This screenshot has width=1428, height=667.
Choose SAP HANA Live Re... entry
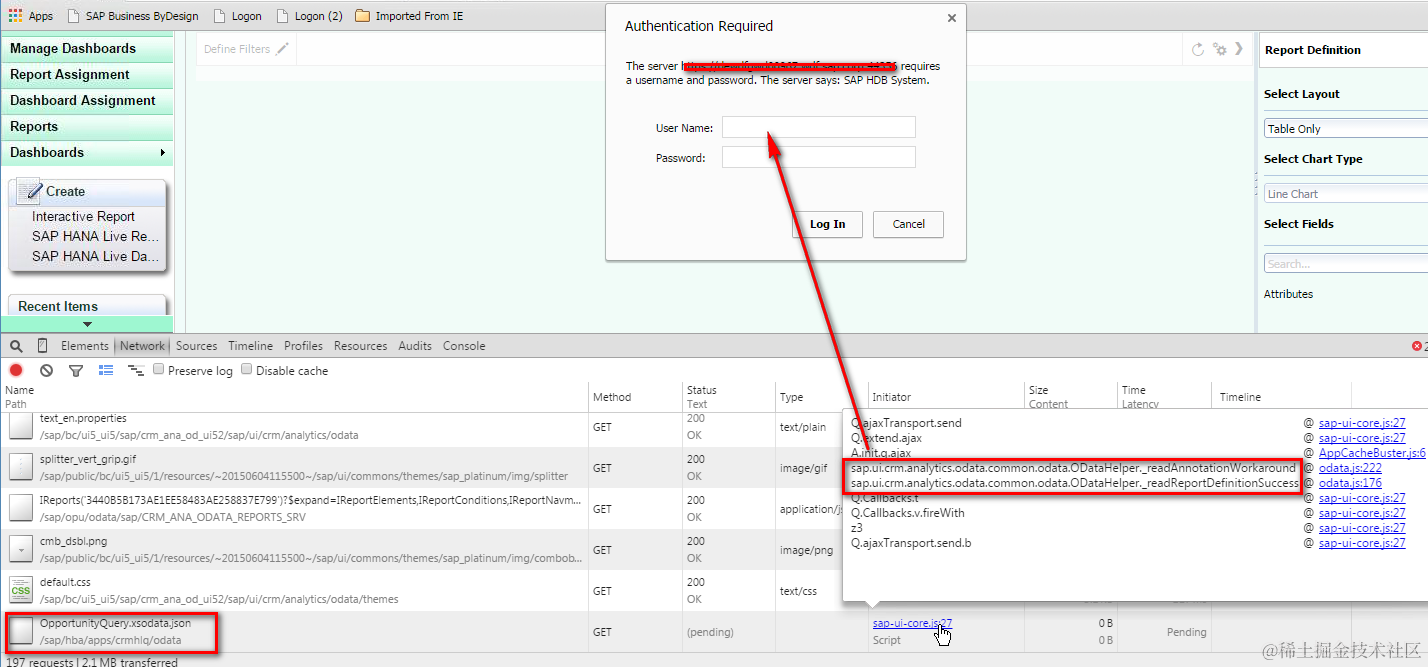(95, 236)
